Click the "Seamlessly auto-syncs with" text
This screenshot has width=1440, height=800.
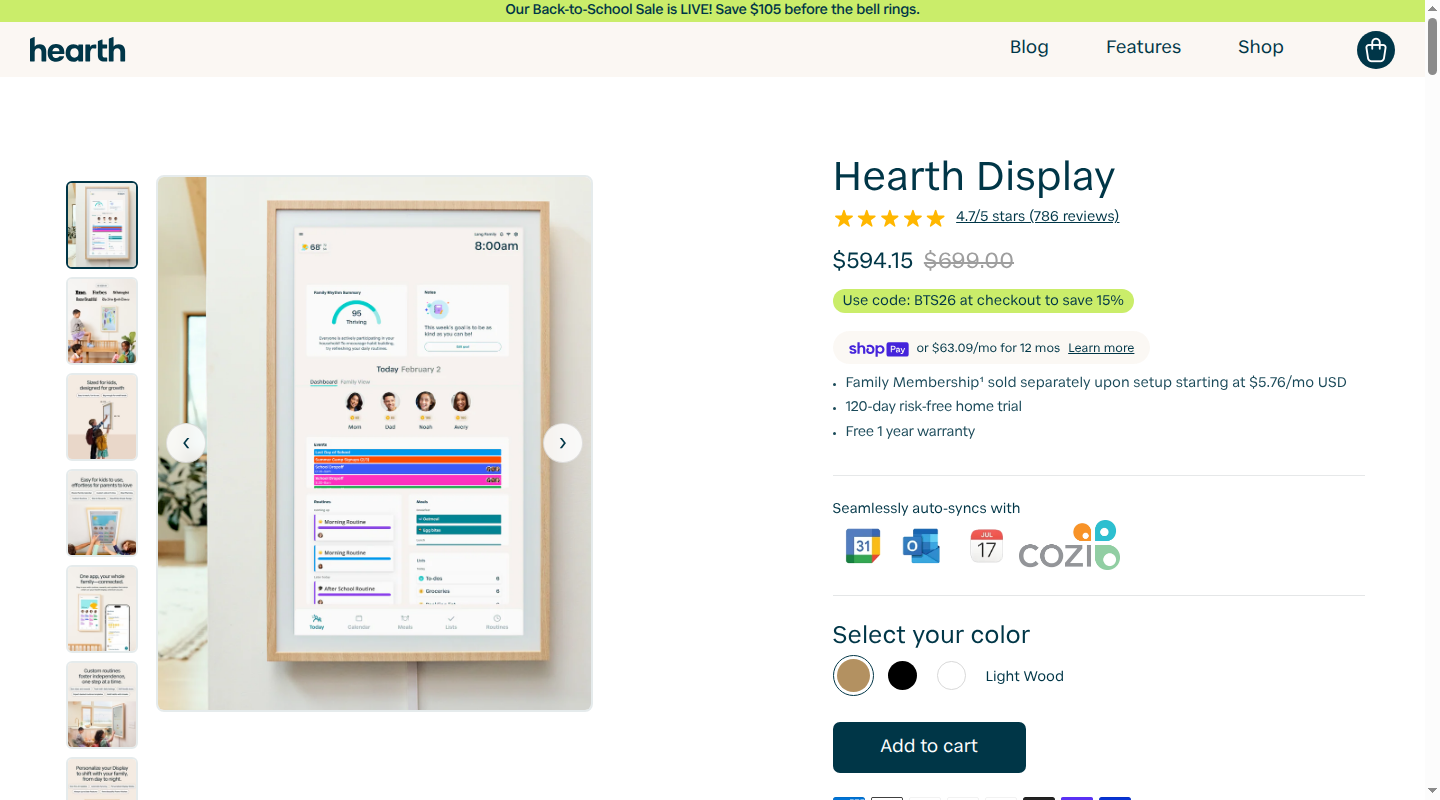tap(926, 508)
